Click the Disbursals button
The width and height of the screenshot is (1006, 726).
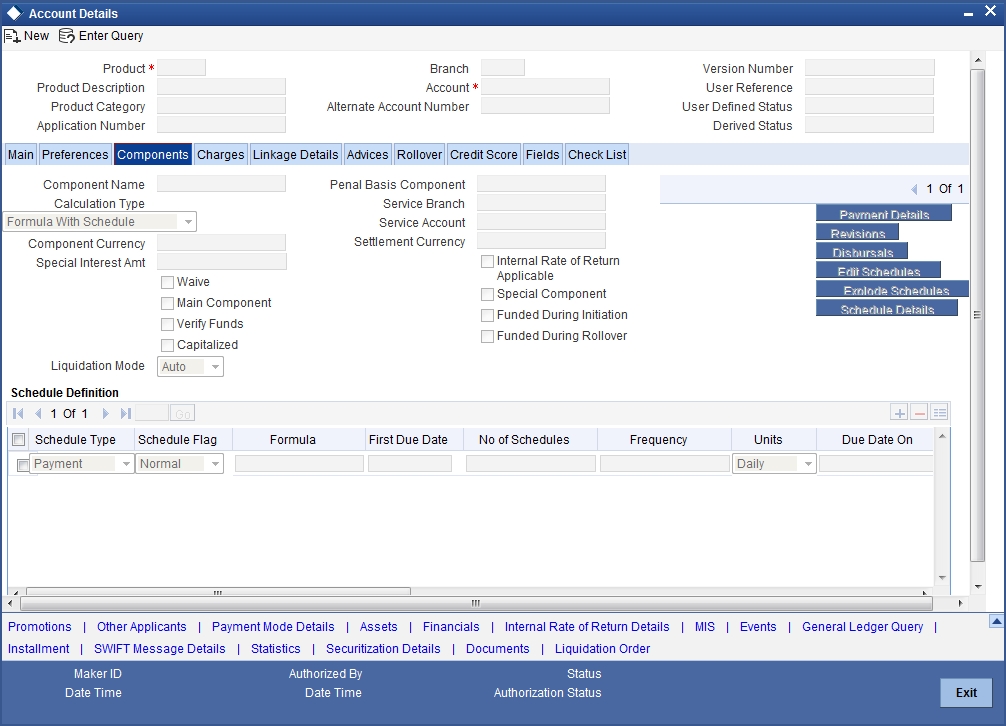pos(862,251)
